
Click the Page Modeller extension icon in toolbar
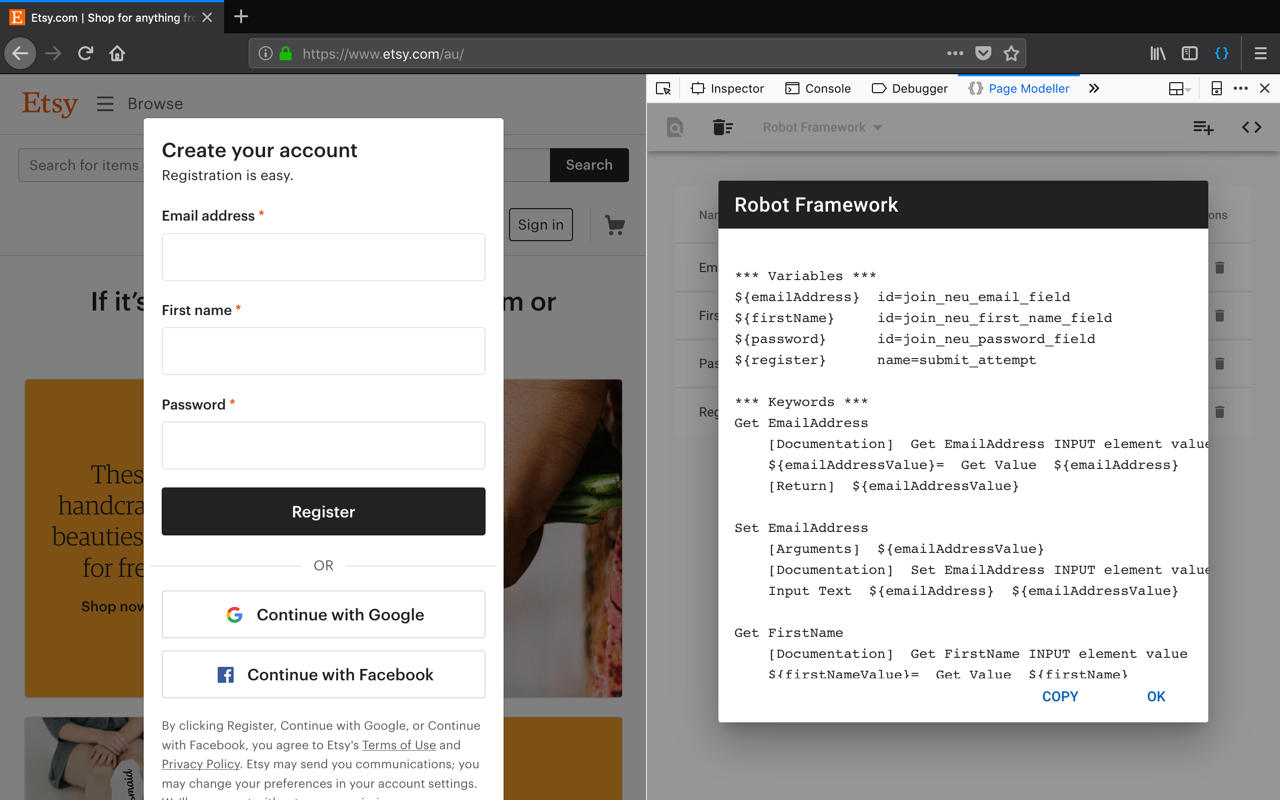tap(1221, 53)
